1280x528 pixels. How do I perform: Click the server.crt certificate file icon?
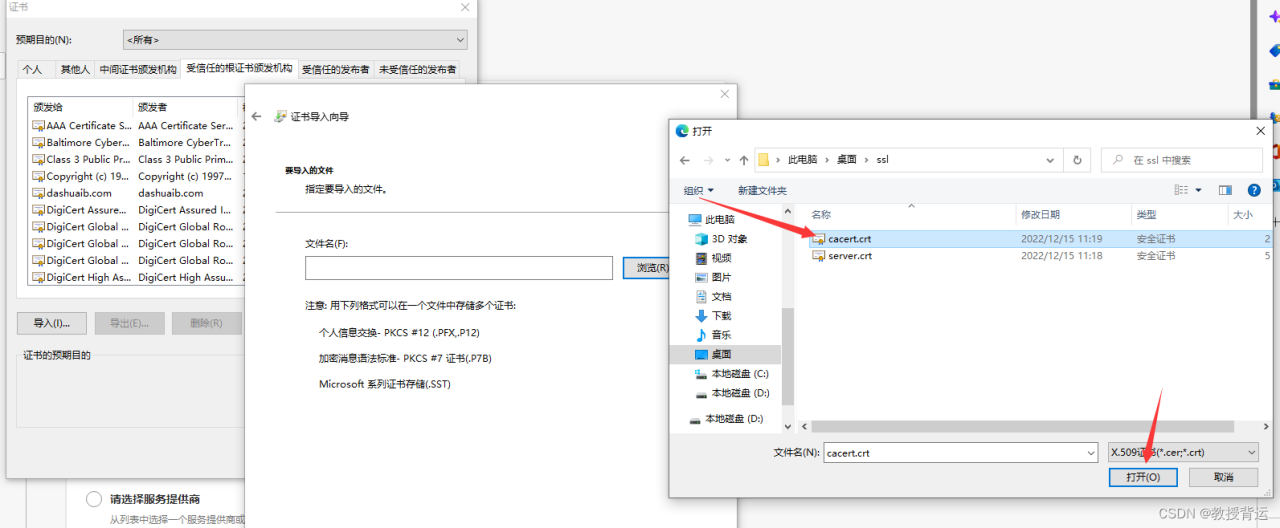coord(818,256)
